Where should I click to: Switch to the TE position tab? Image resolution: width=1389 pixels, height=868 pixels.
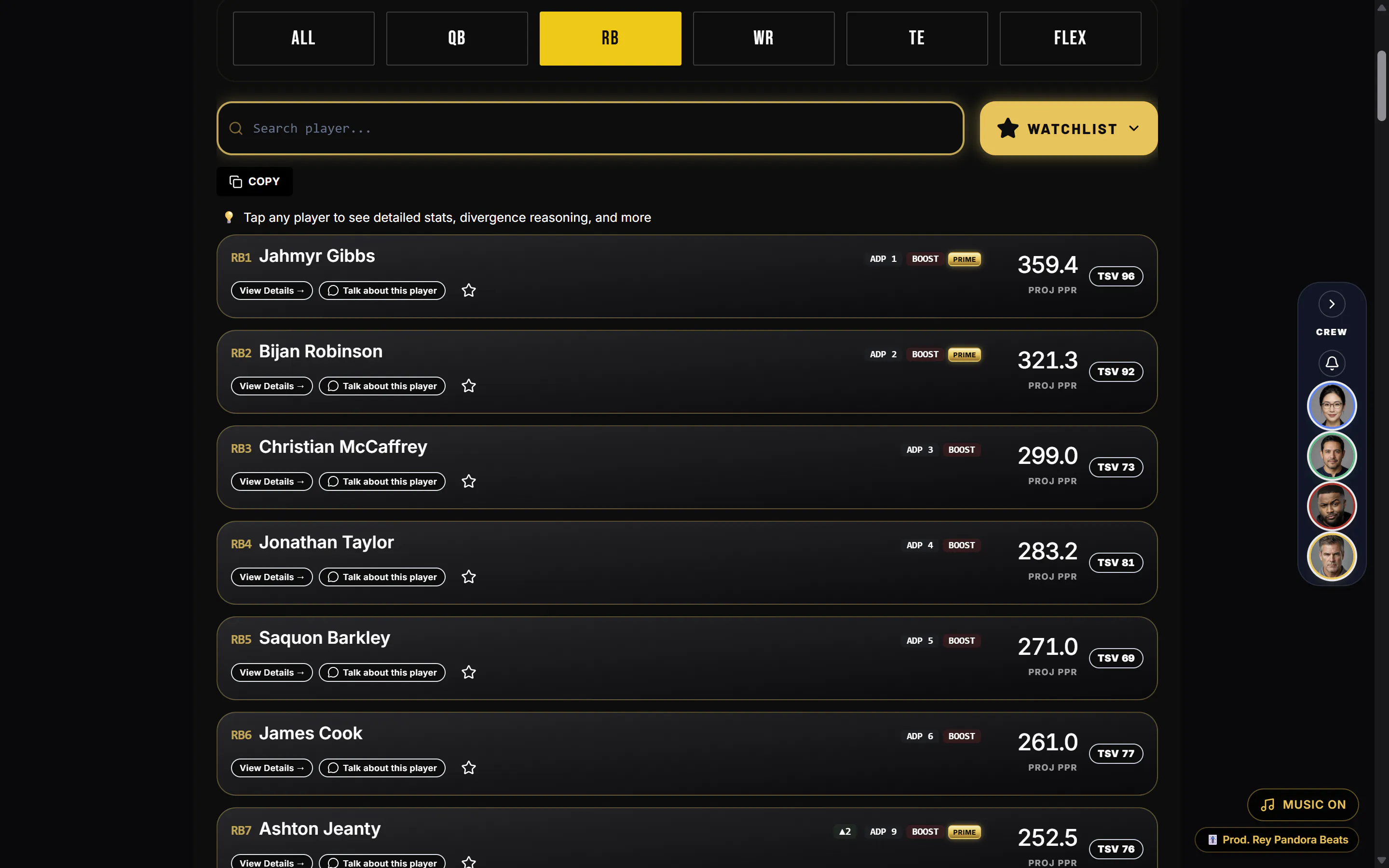coord(917,39)
